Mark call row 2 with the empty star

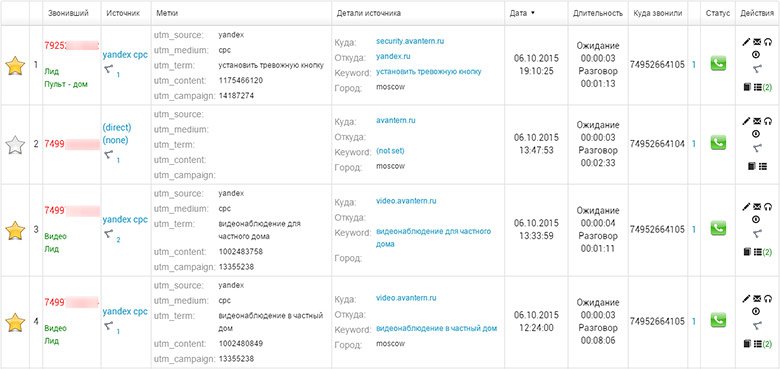point(15,145)
